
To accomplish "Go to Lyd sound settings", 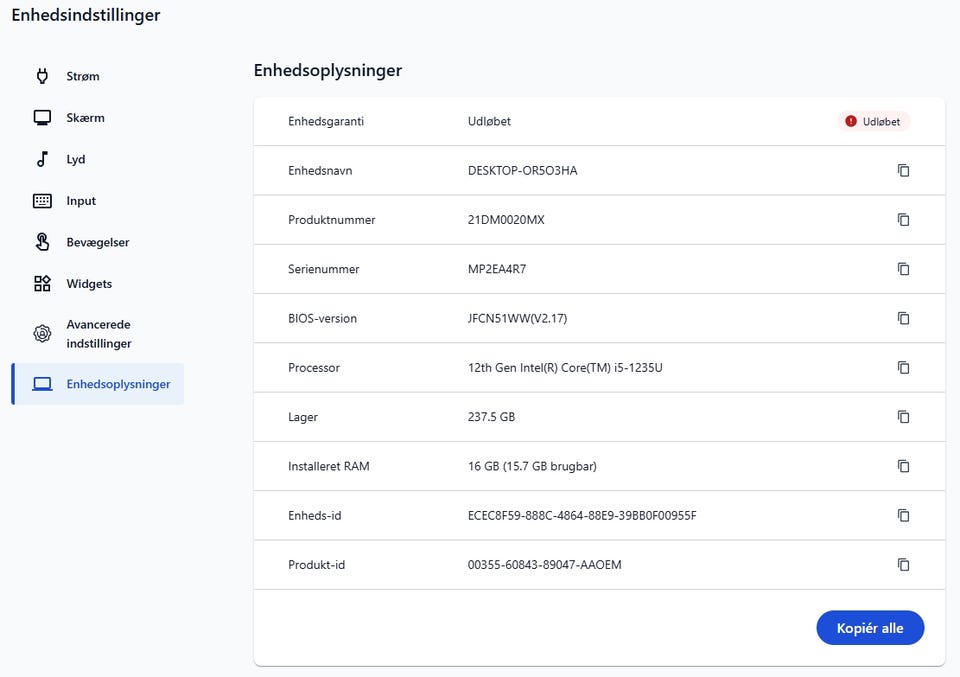I will click(x=76, y=159).
